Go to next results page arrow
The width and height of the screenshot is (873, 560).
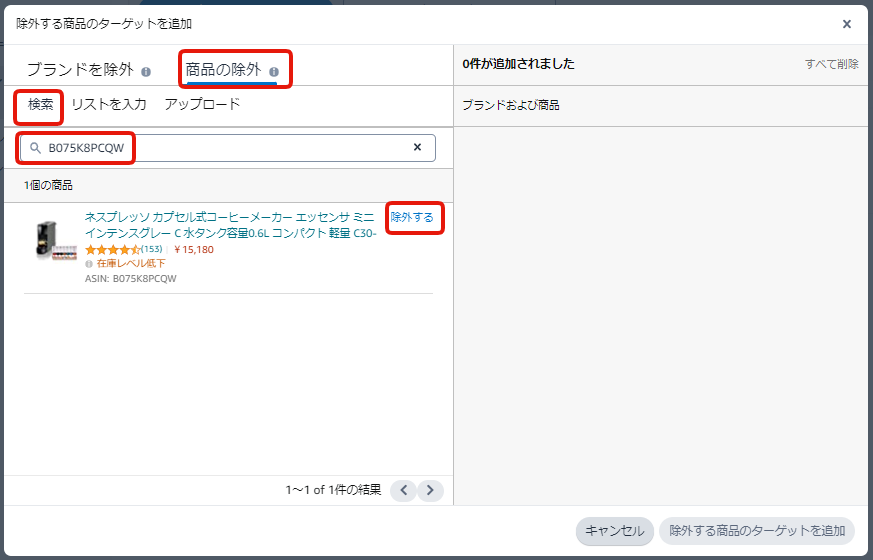point(430,490)
